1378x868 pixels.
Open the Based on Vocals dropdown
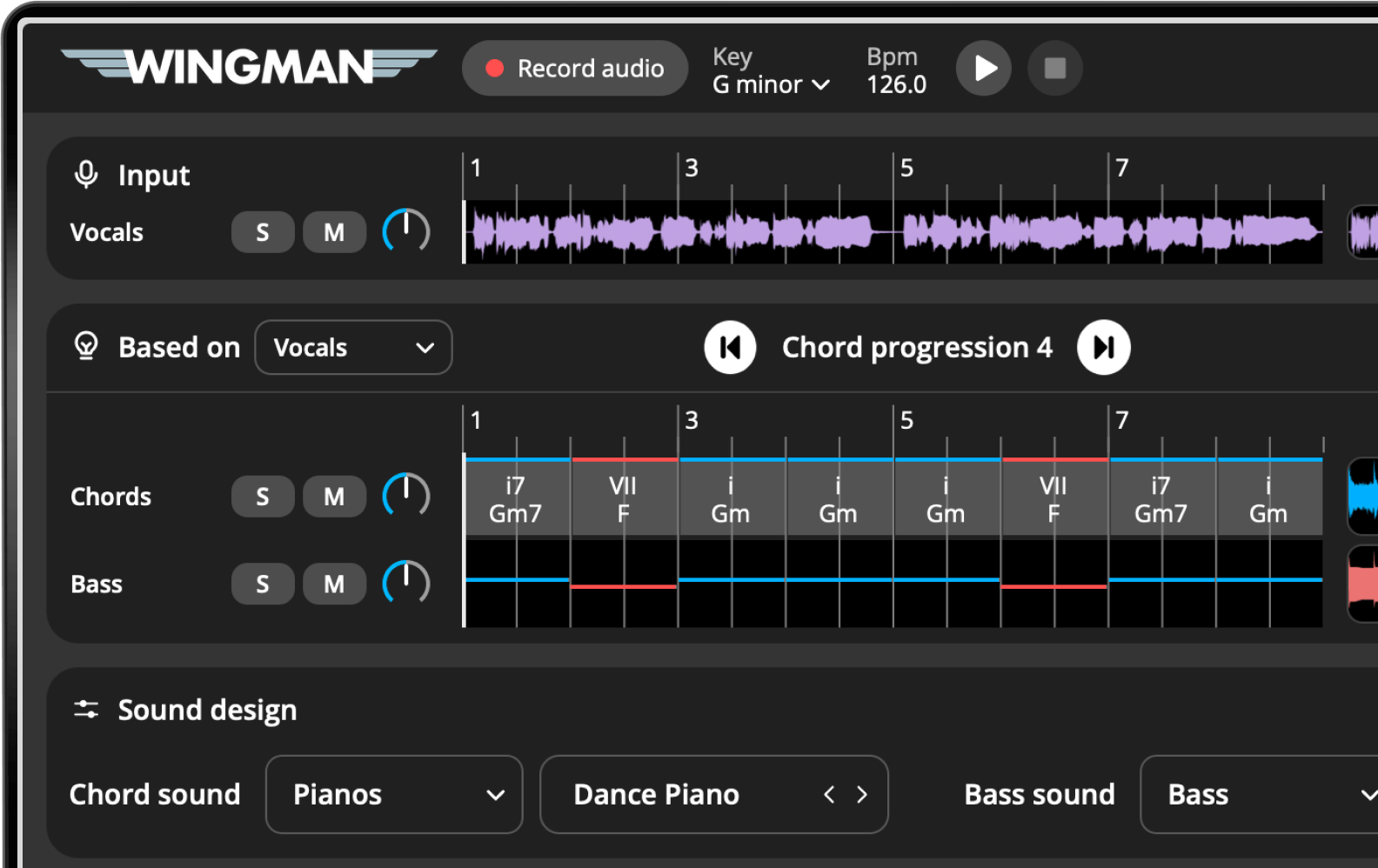353,348
